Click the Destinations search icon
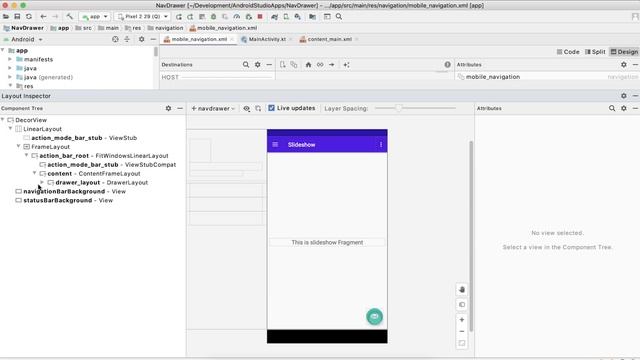Image resolution: width=640 pixels, height=360 pixels. click(x=246, y=64)
